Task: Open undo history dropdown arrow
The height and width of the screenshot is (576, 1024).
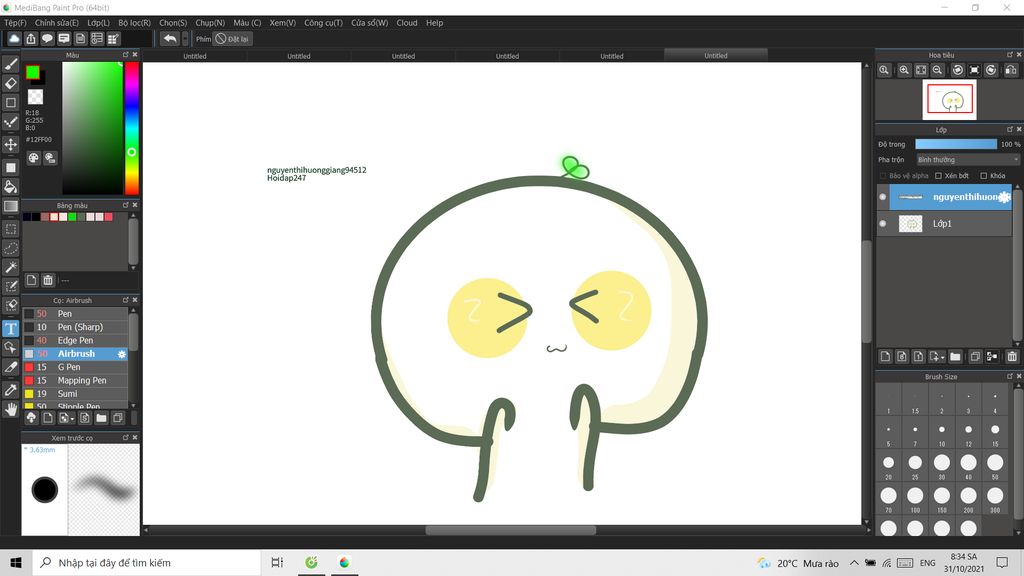Action: coord(185,39)
